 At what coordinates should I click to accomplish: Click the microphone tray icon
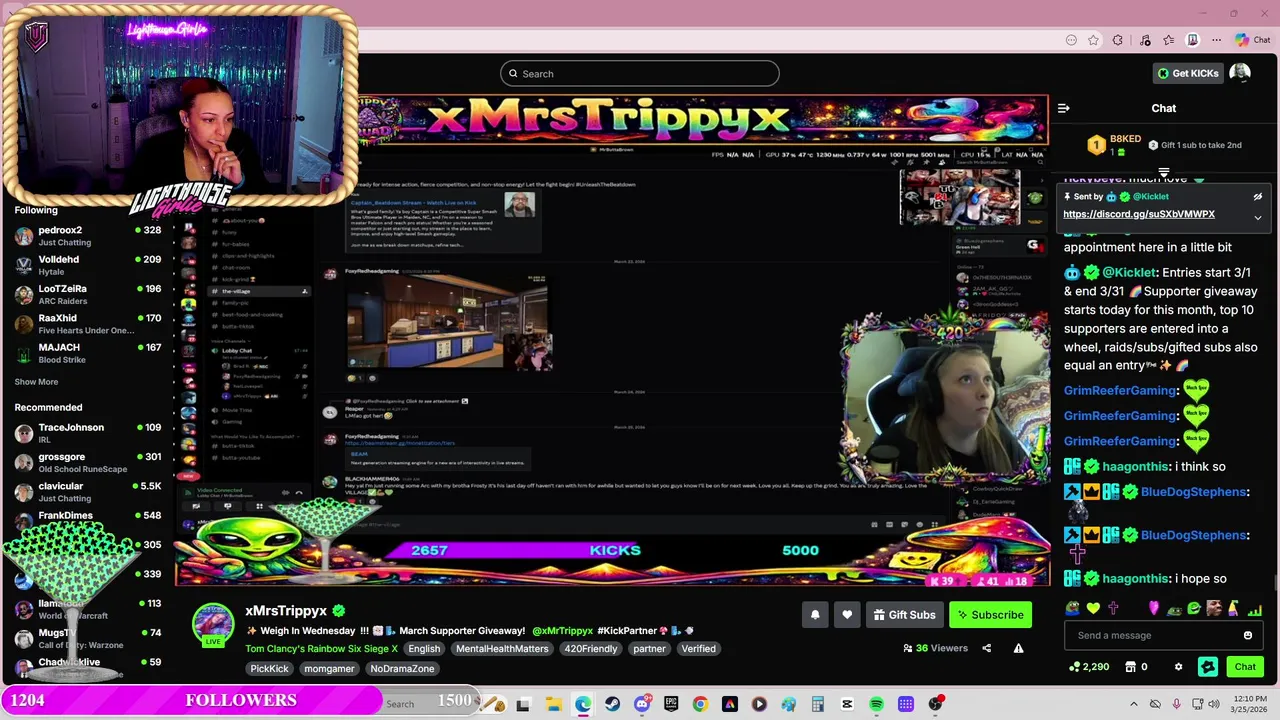coord(1176,704)
